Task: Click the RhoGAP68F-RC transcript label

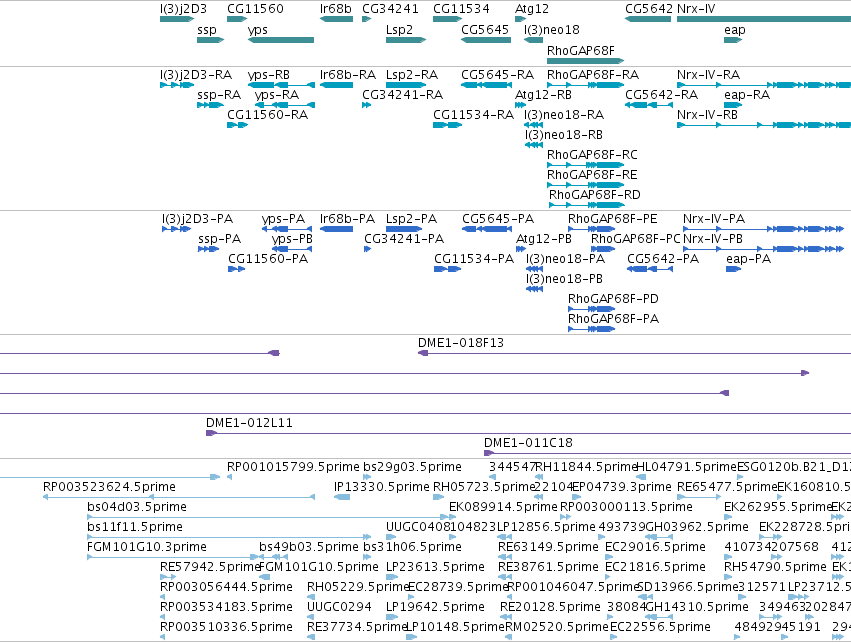Action: tap(592, 155)
